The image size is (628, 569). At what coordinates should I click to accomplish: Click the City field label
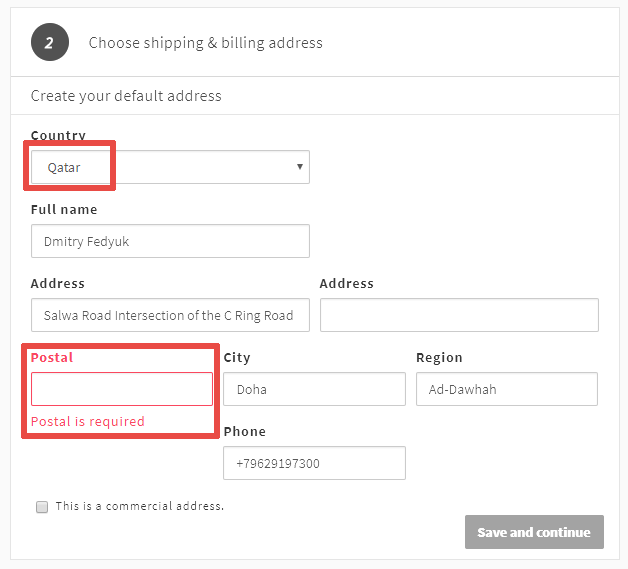pyautogui.click(x=237, y=357)
